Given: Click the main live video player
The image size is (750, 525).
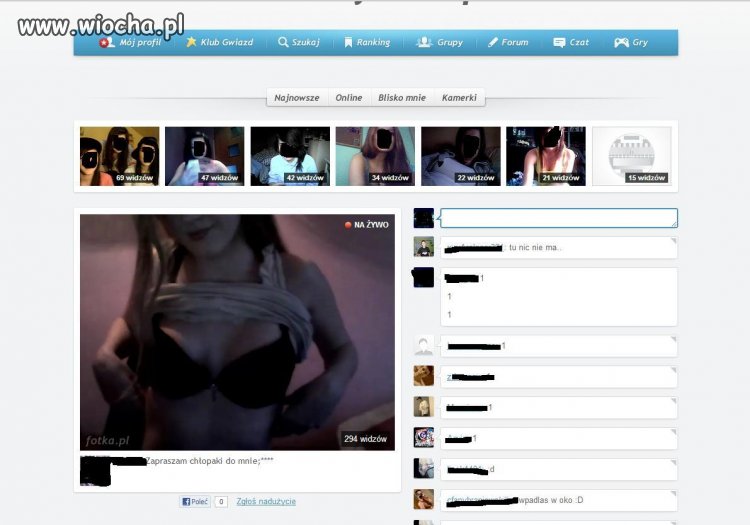Looking at the screenshot, I should pos(237,332).
